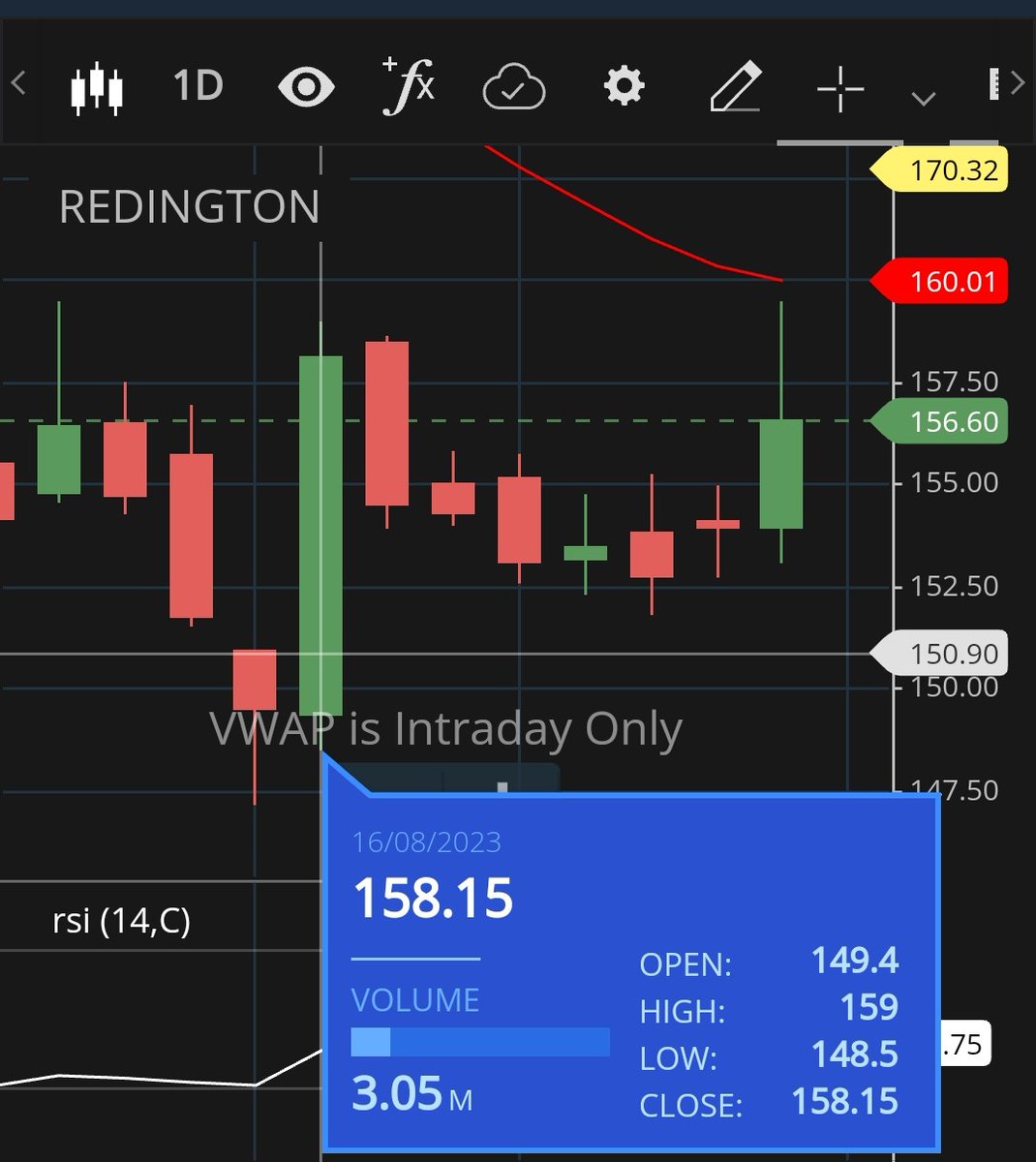Expand the crosshair tool dropdown chevron
This screenshot has width=1036, height=1162.
click(924, 98)
